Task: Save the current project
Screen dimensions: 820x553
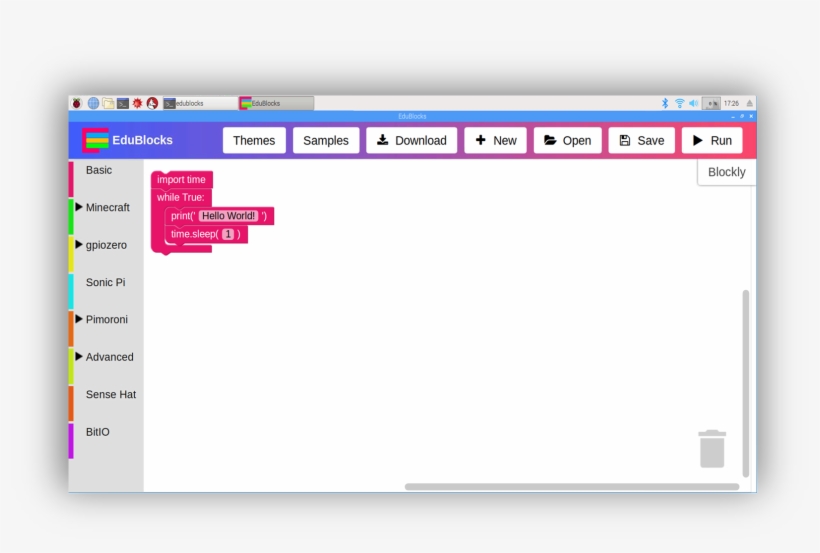Action: pyautogui.click(x=641, y=140)
